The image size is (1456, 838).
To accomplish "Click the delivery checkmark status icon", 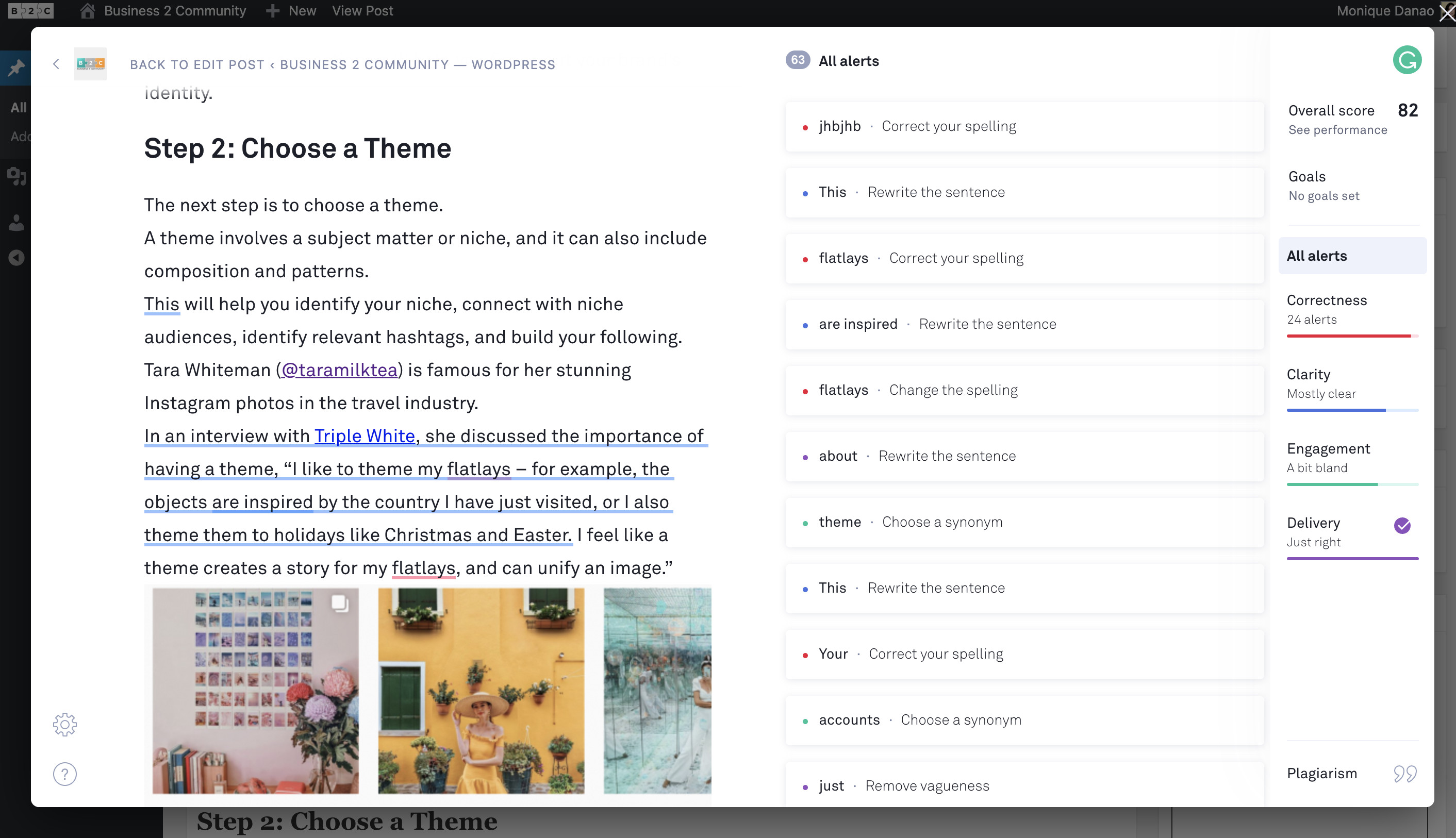I will [1400, 525].
